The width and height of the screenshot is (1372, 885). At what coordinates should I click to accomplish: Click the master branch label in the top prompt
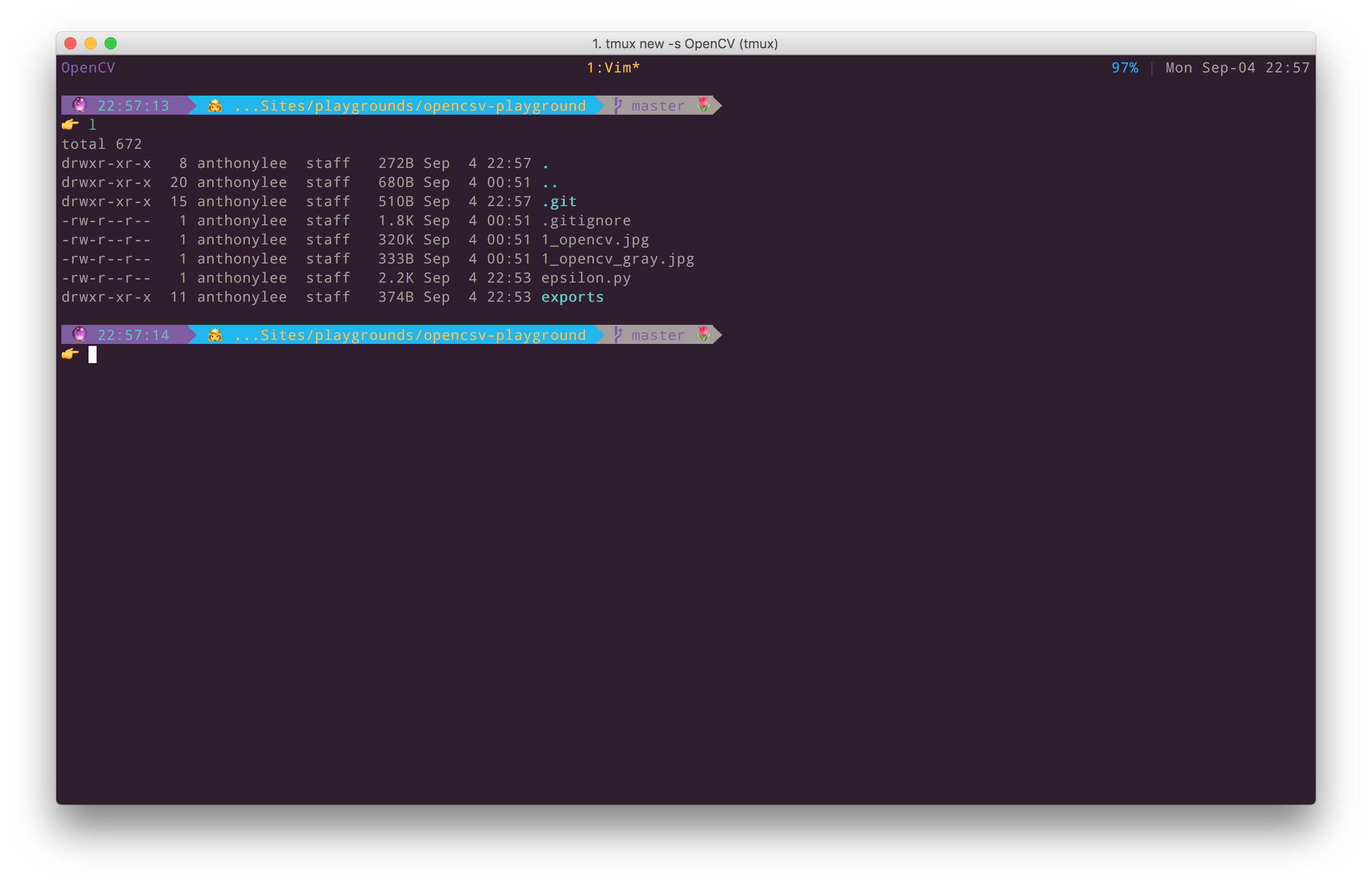point(657,106)
